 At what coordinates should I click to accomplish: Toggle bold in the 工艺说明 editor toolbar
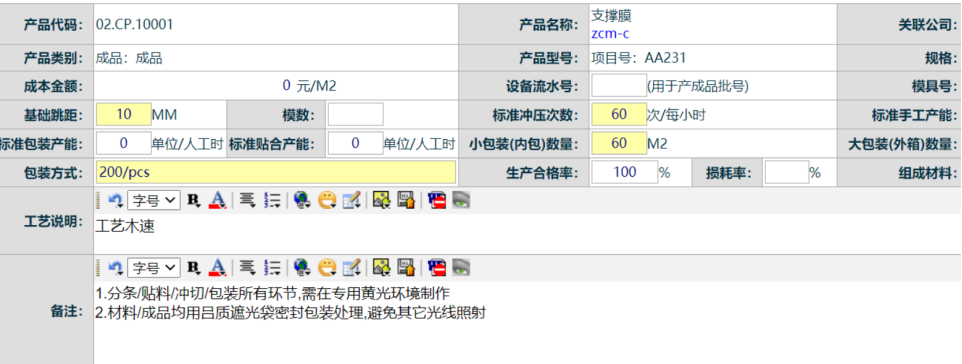pyautogui.click(x=194, y=199)
